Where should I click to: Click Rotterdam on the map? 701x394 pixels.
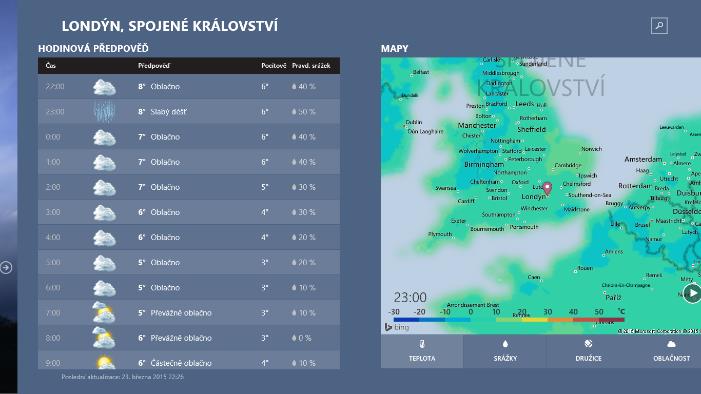(x=635, y=186)
